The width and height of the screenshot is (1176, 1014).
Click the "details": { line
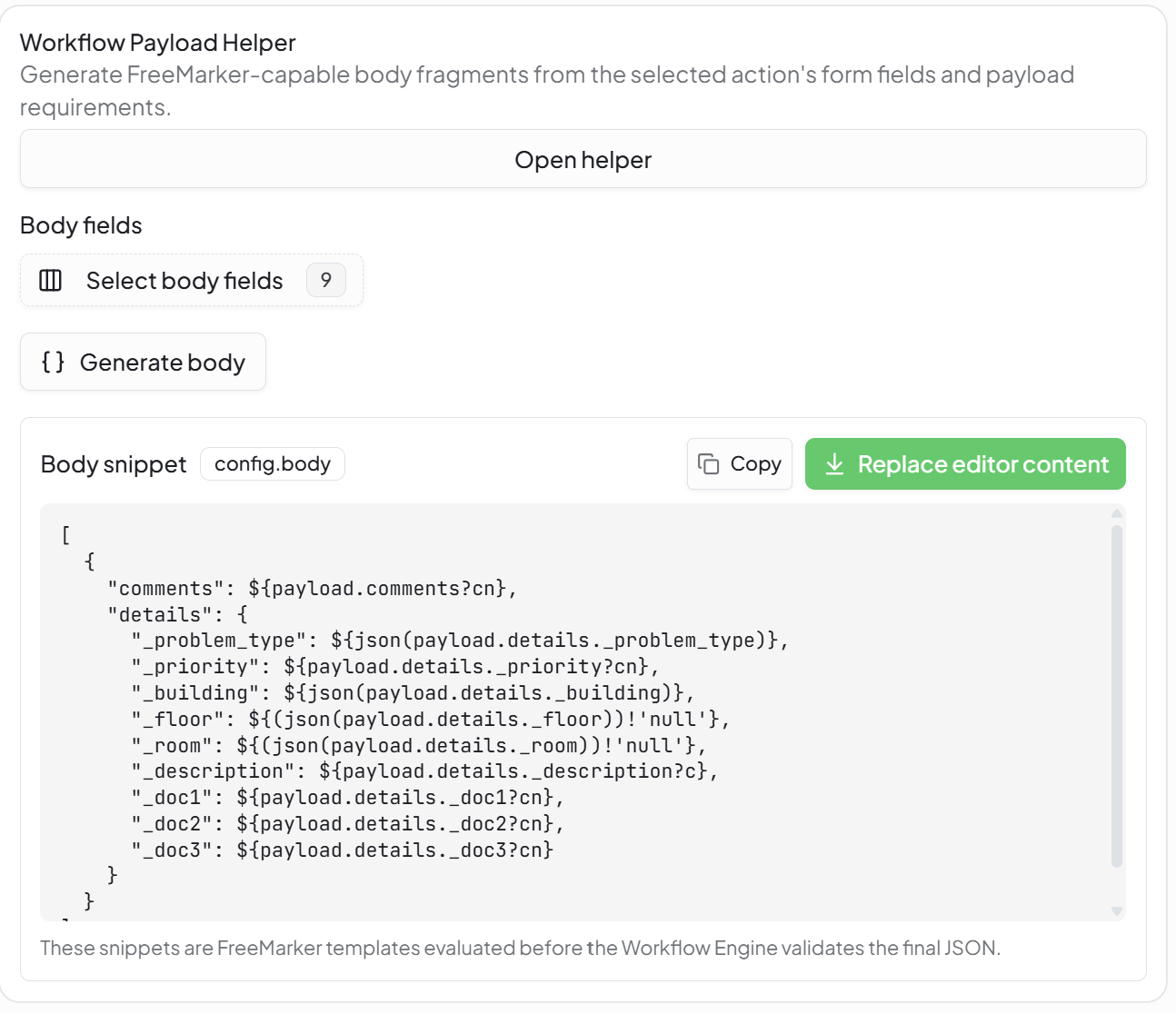177,615
